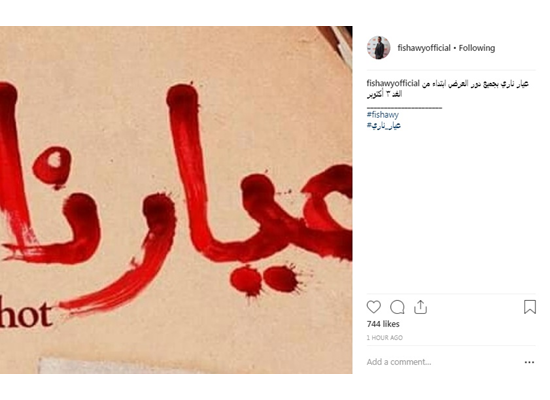Click the red blood-drop dots on poster
This screenshot has height=400, width=550.
click(x=265, y=279)
